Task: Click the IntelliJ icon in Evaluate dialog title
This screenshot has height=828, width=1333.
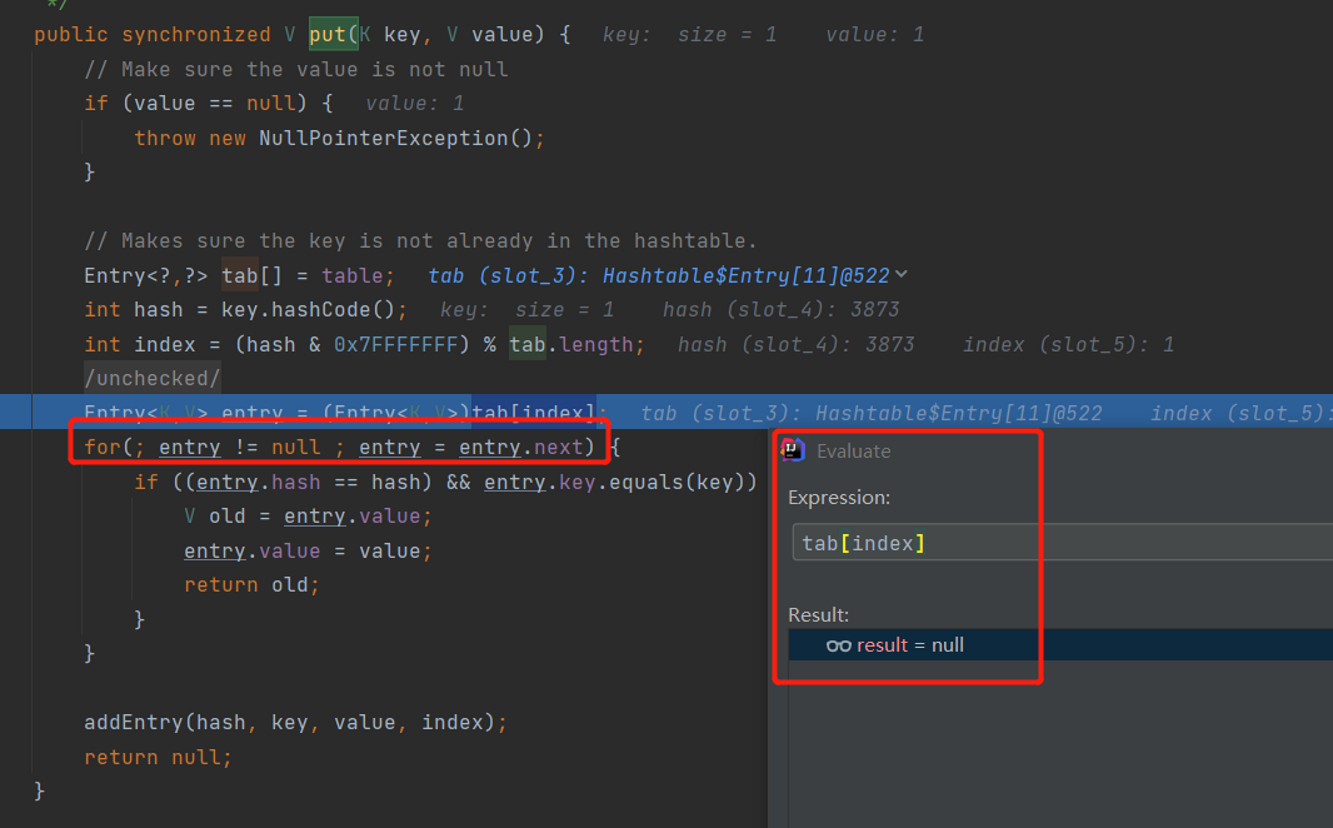Action: pos(793,450)
